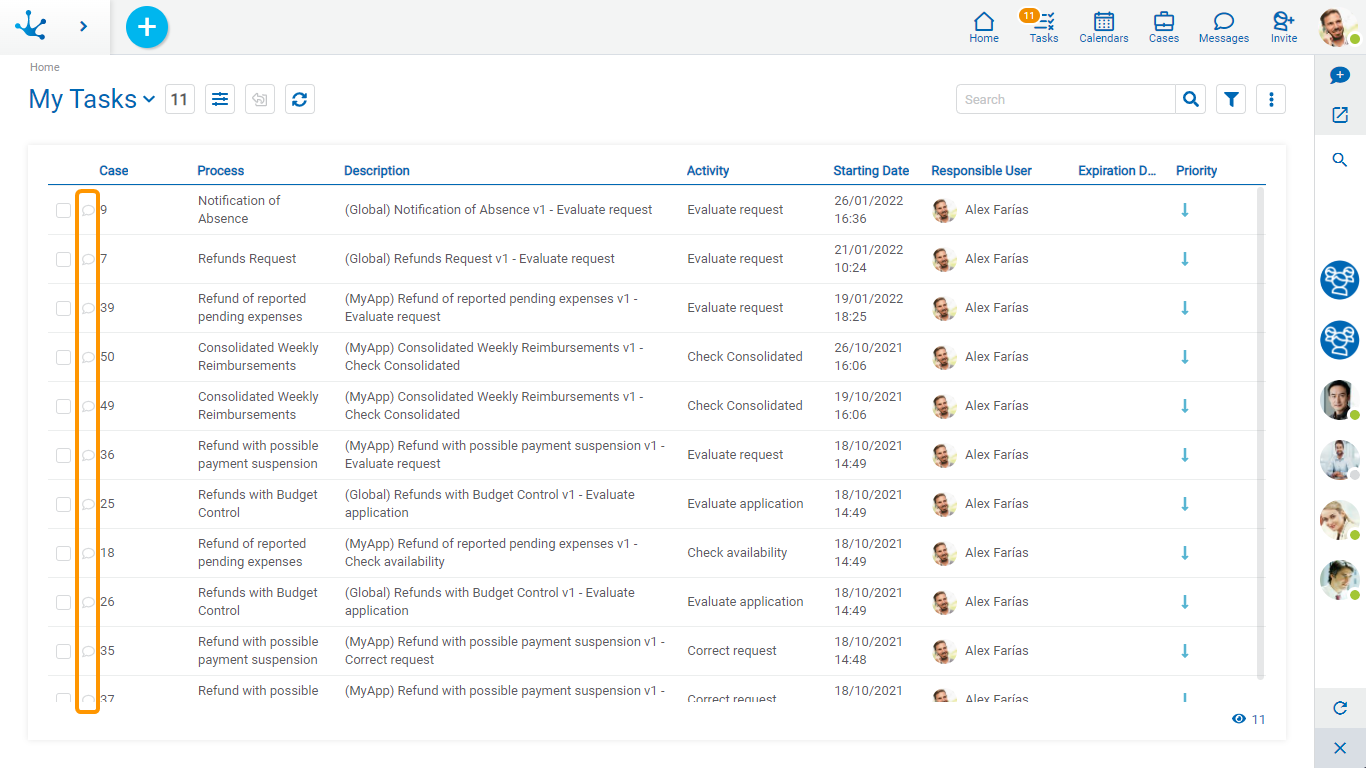Check the box for case 18
The width and height of the screenshot is (1366, 768).
[63, 553]
